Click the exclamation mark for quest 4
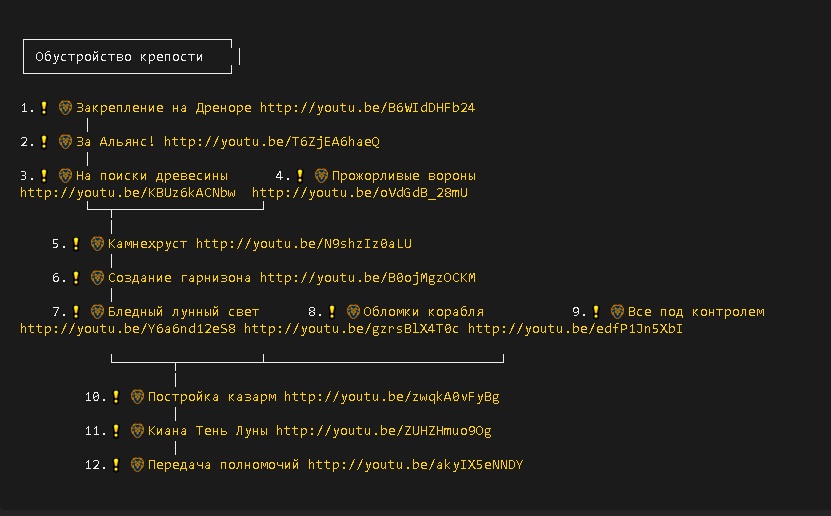The image size is (831, 516). coord(300,175)
